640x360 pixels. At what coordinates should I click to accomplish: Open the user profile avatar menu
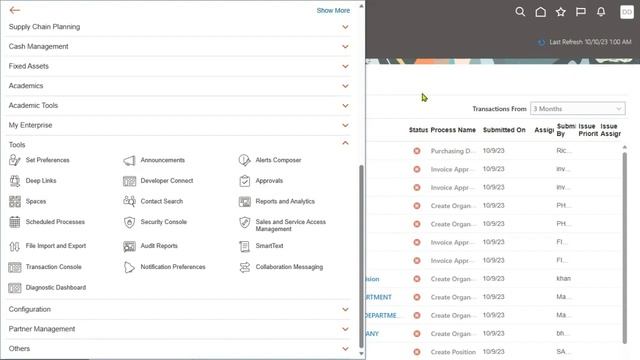tap(627, 12)
